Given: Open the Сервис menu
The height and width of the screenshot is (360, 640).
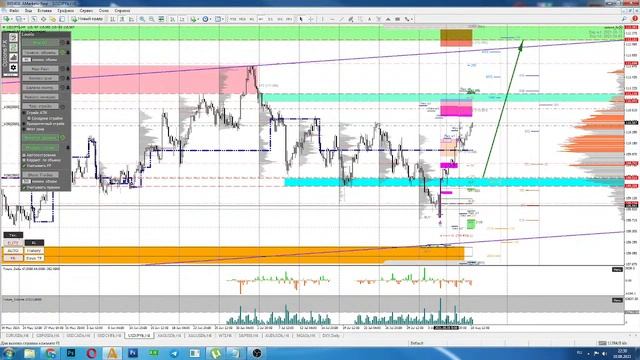Looking at the screenshot, I should point(86,11).
